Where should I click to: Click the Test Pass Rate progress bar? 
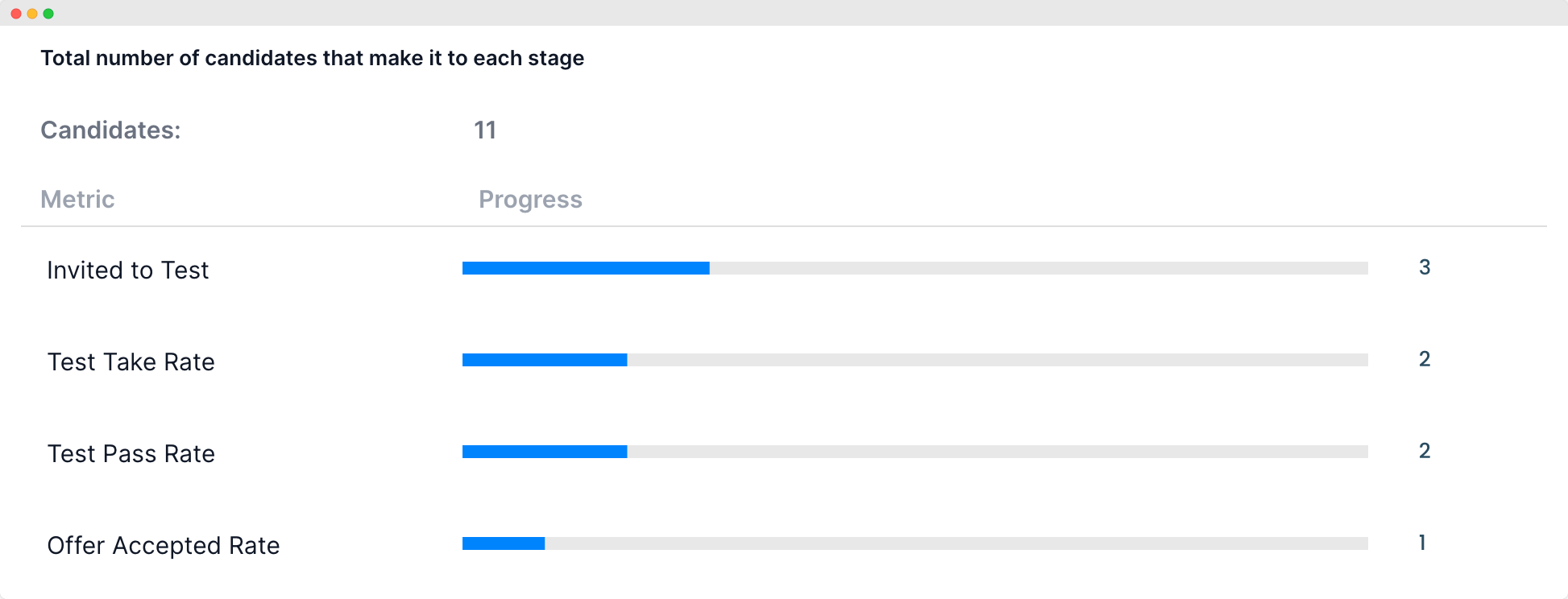tap(915, 452)
